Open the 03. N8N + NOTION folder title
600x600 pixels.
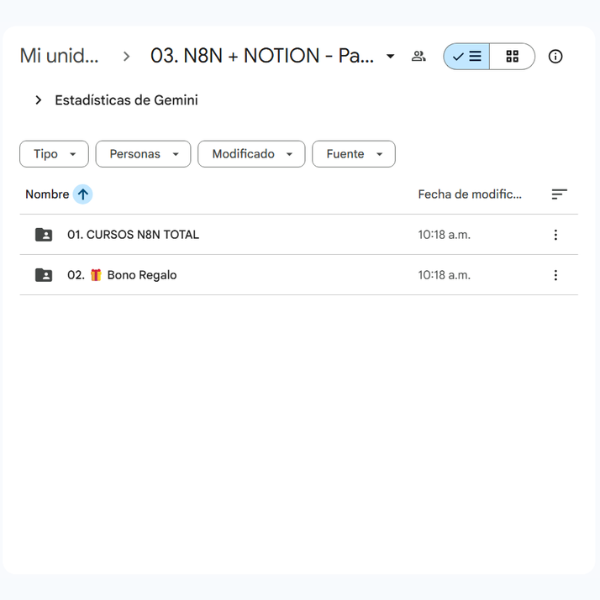262,56
